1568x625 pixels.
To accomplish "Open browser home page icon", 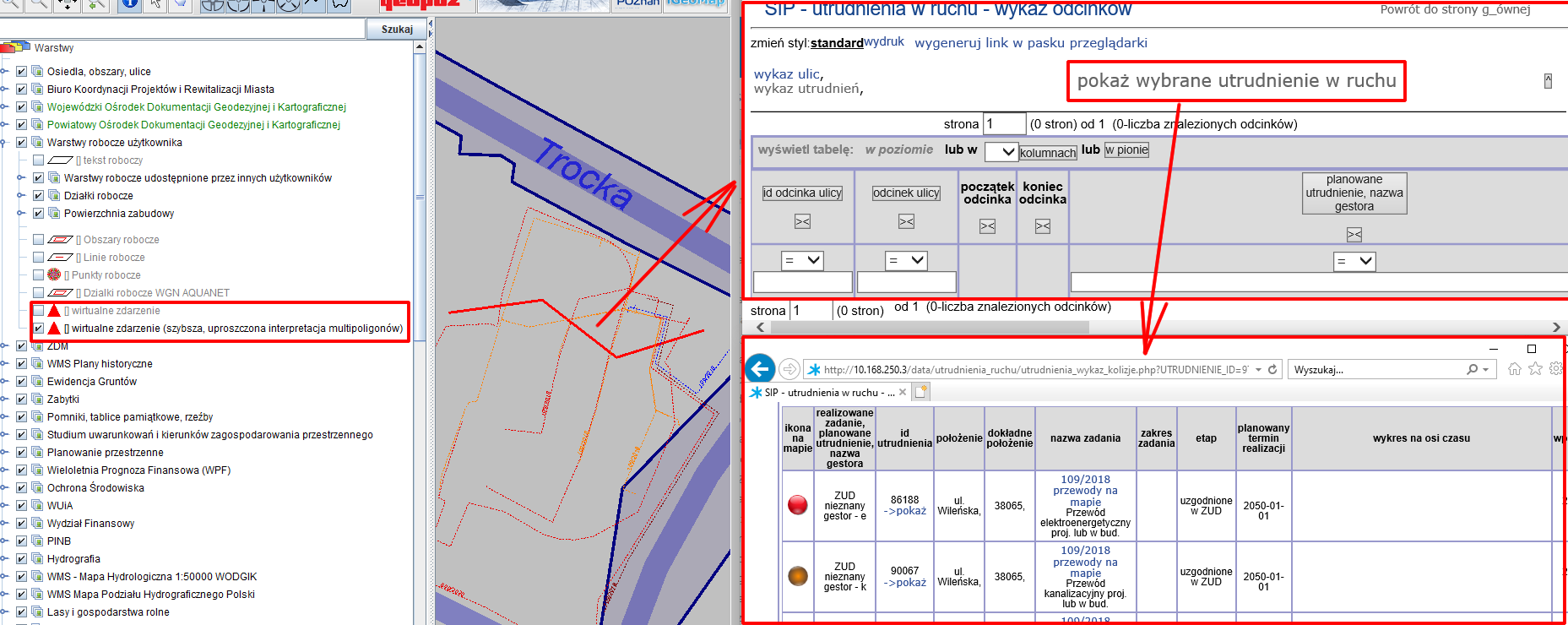I will pyautogui.click(x=1514, y=369).
